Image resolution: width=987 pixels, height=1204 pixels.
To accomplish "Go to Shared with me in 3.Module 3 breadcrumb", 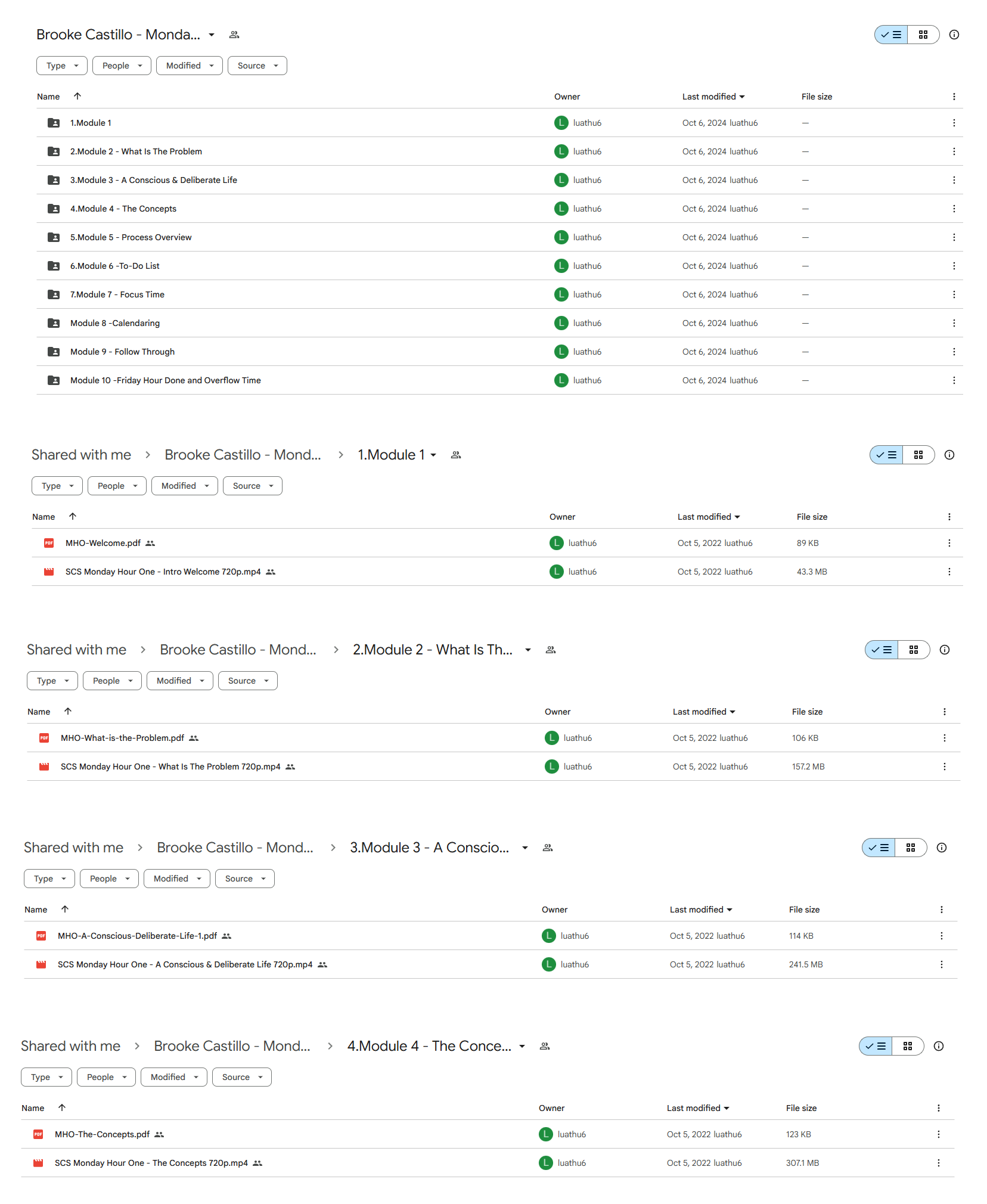I will (73, 848).
